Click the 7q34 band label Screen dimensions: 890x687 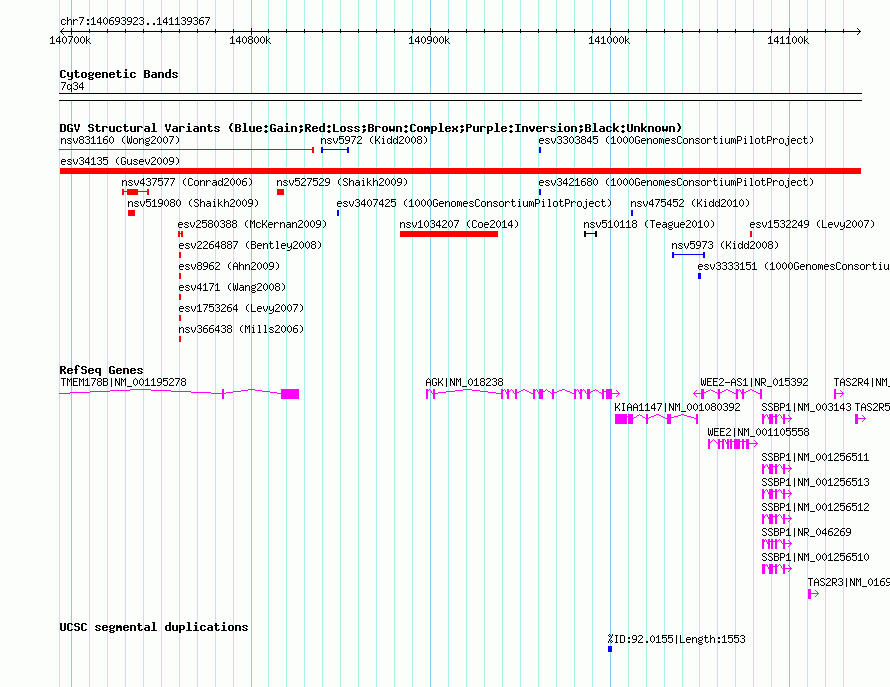[72, 86]
